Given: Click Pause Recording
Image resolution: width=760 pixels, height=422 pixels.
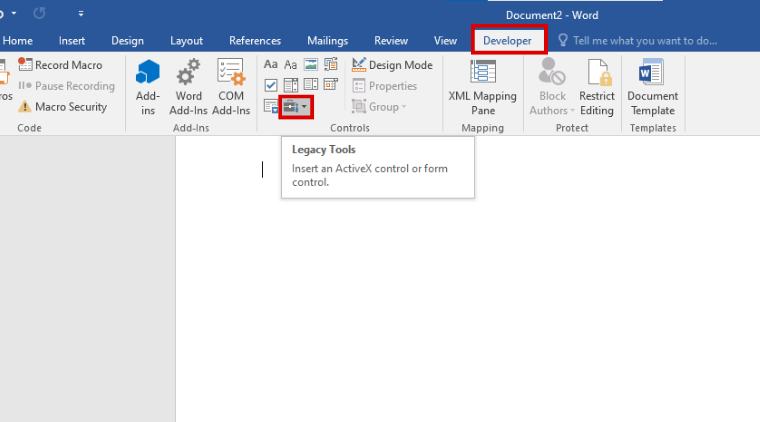Looking at the screenshot, I should click(x=66, y=86).
